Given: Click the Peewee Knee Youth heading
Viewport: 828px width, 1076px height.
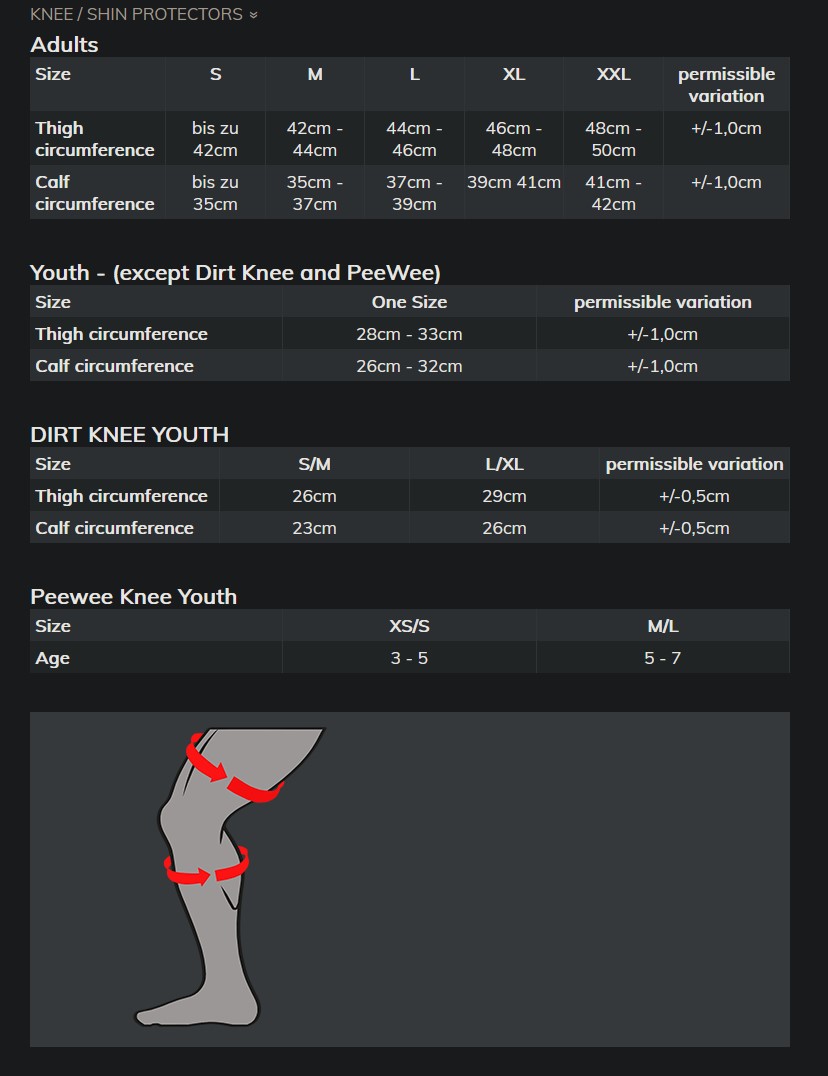Looking at the screenshot, I should (134, 596).
